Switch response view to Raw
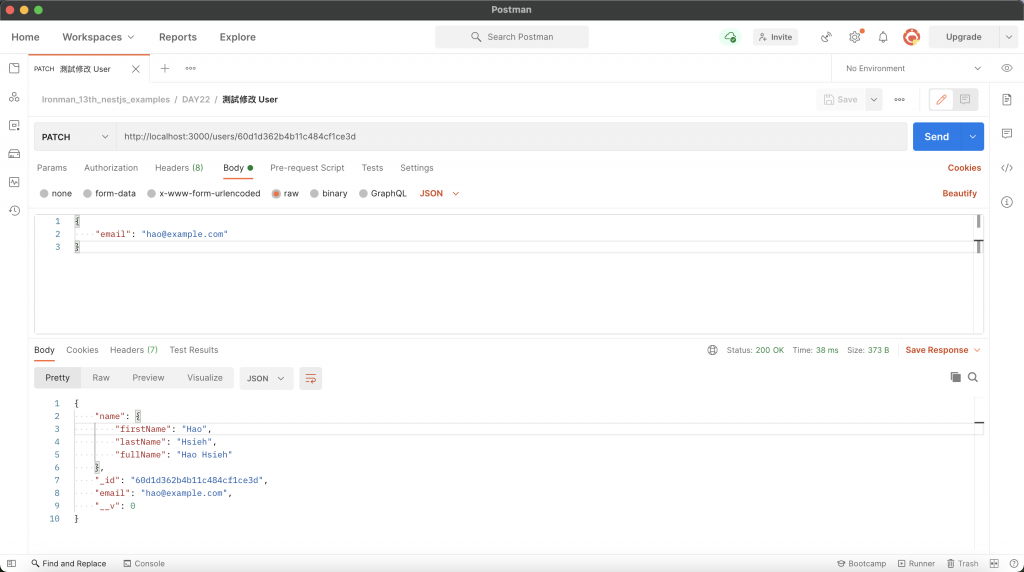The image size is (1024, 572). [101, 378]
